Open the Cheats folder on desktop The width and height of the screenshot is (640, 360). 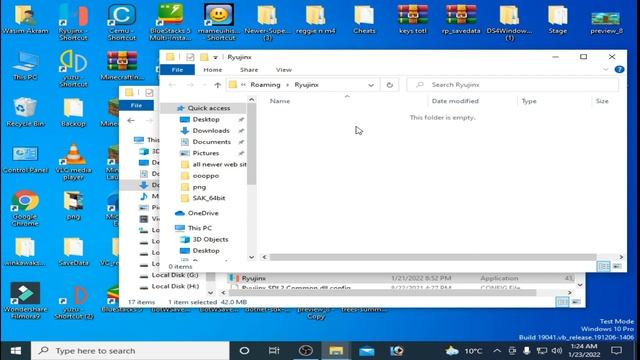pyautogui.click(x=364, y=19)
